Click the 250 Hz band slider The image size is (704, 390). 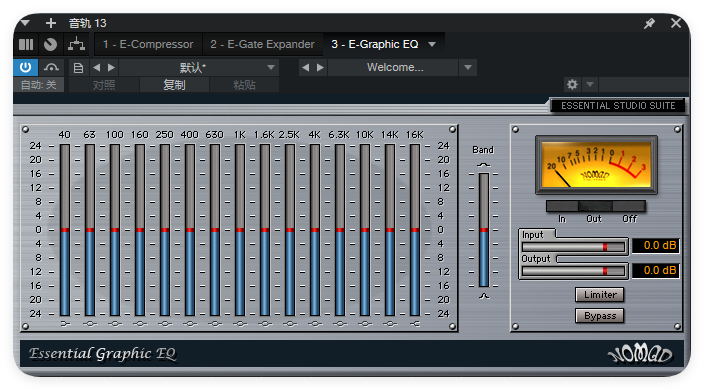pyautogui.click(x=165, y=230)
